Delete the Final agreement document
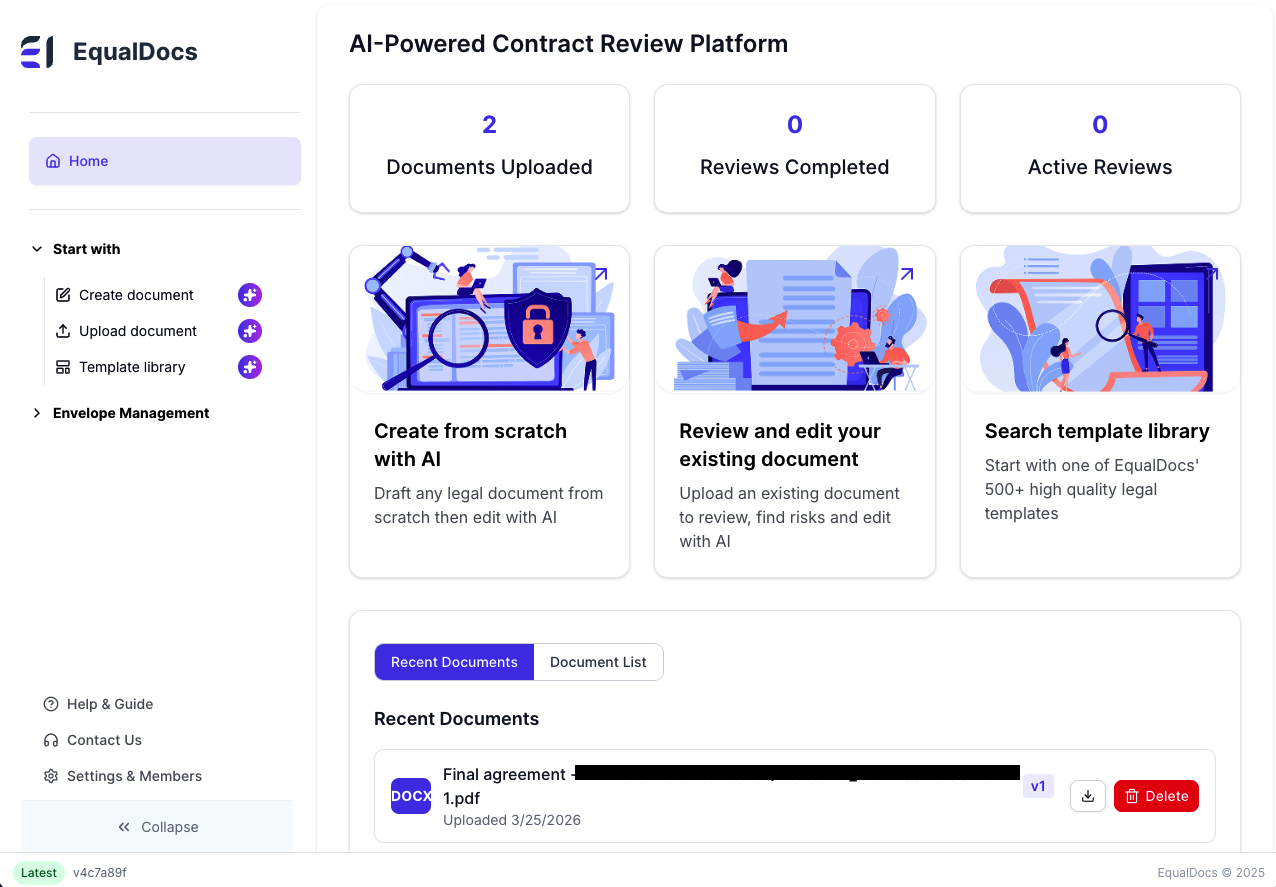The width and height of the screenshot is (1276, 887). [1156, 796]
